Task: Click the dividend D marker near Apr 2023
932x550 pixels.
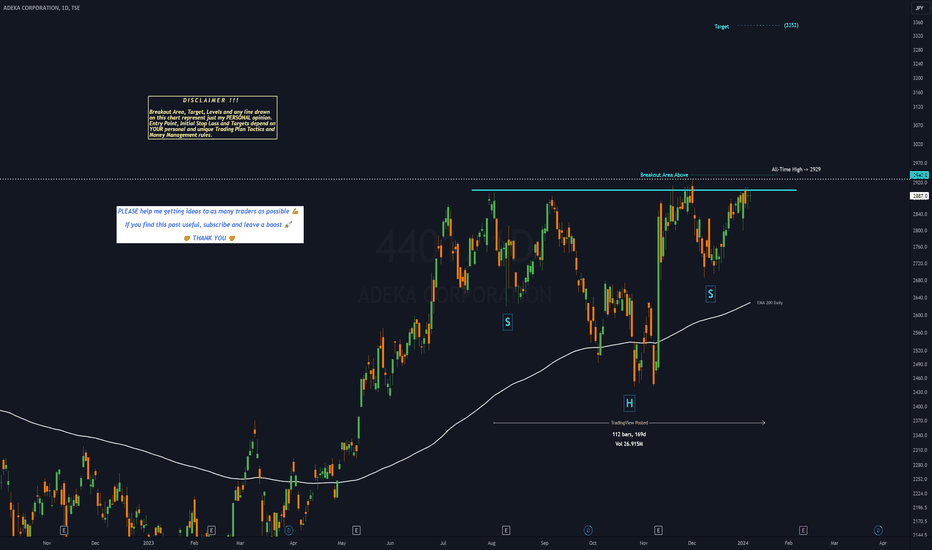Action: pos(289,530)
